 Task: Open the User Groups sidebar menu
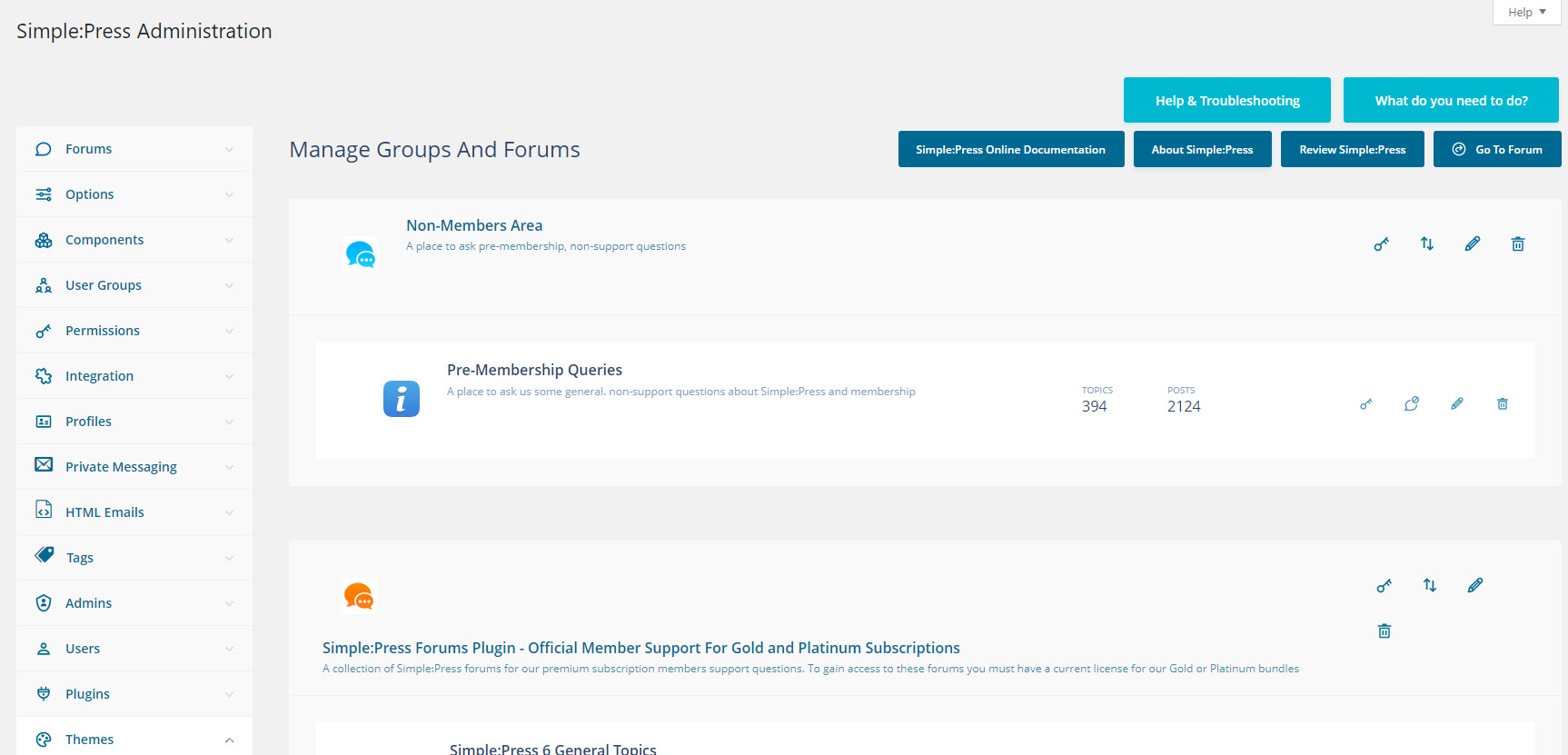[x=134, y=285]
